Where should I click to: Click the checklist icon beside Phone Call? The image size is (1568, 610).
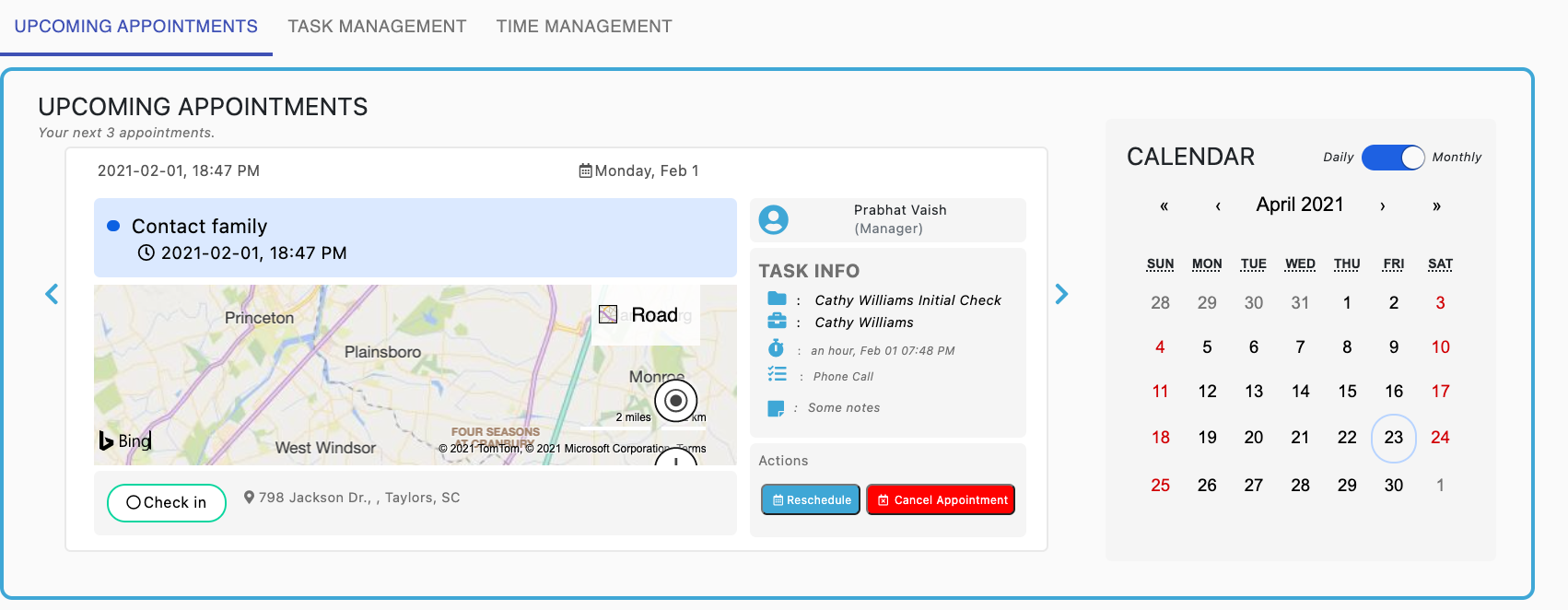click(777, 374)
